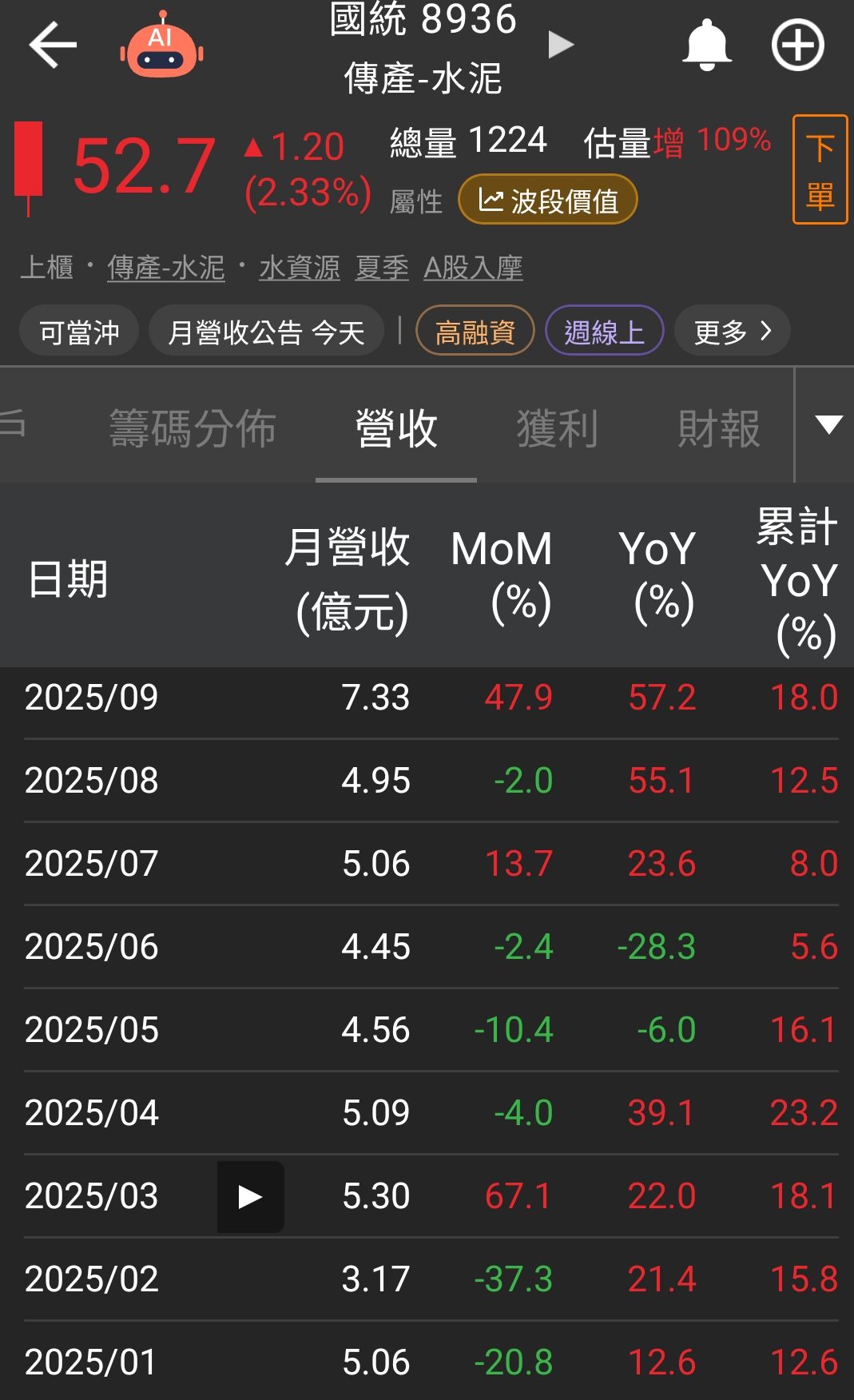
Task: Open the 水資源 category link
Action: click(300, 268)
